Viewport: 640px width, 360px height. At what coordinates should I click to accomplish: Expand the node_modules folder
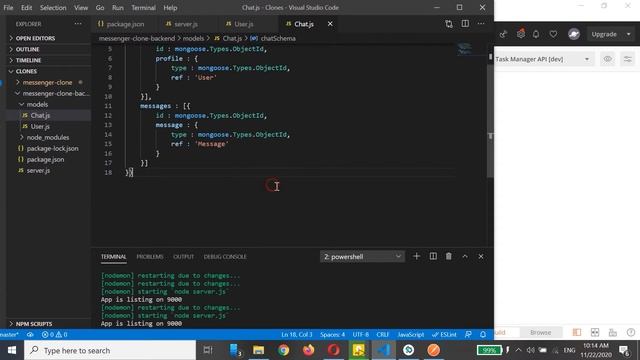47,138
